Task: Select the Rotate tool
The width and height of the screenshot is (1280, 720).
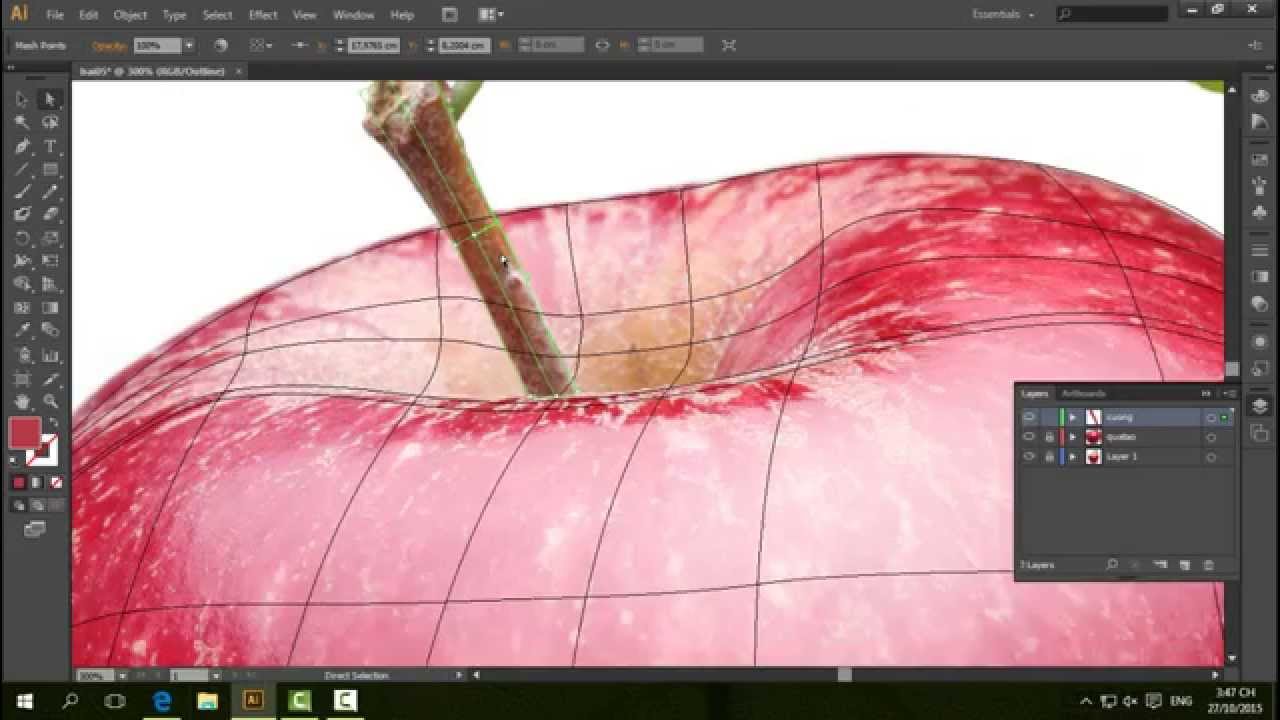Action: pos(22,238)
